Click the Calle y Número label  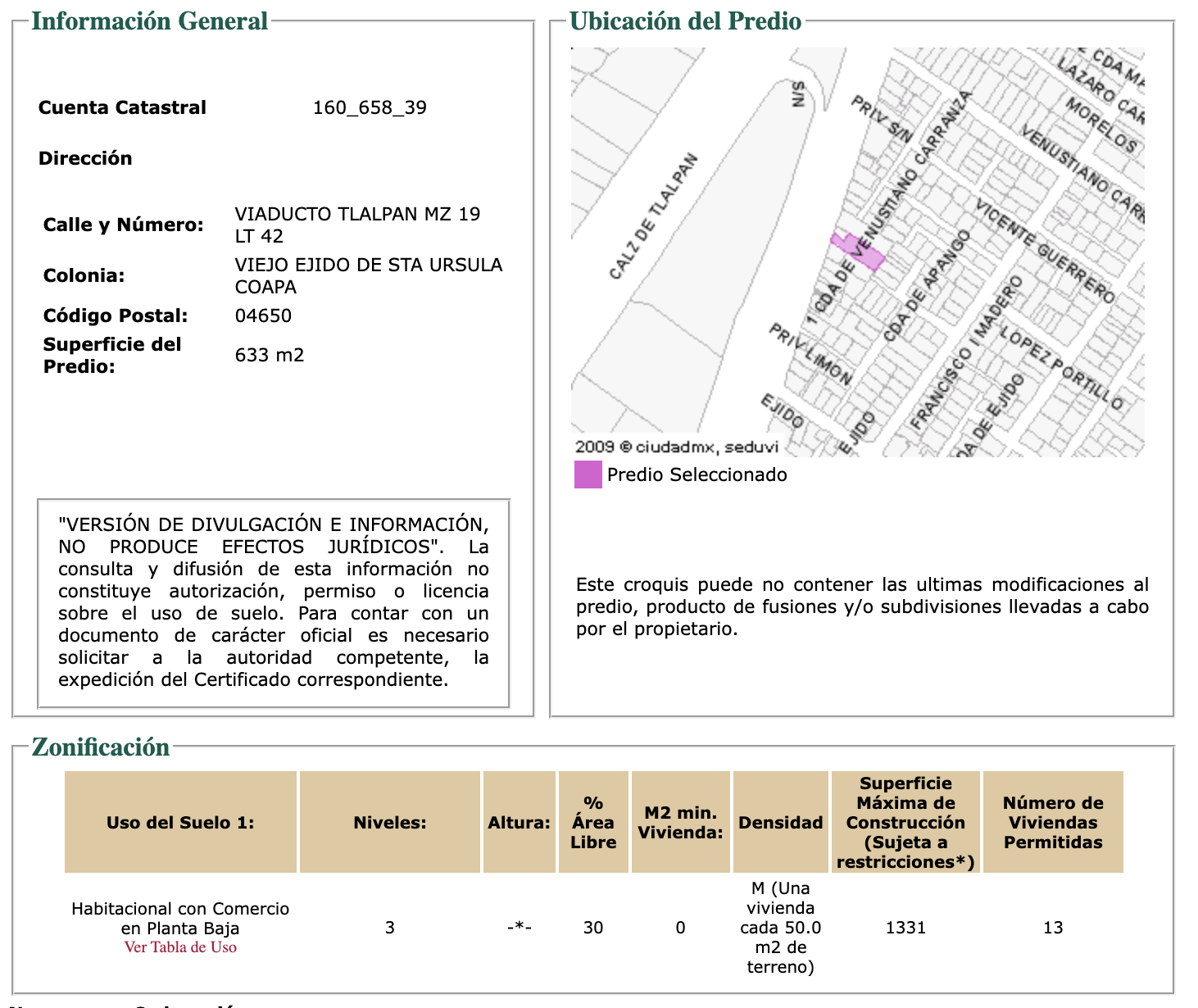tap(124, 225)
